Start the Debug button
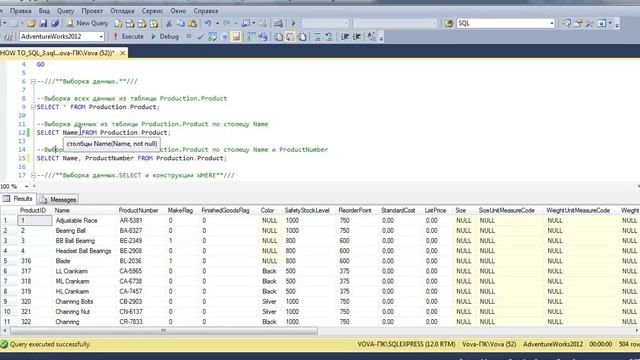 tap(165, 37)
